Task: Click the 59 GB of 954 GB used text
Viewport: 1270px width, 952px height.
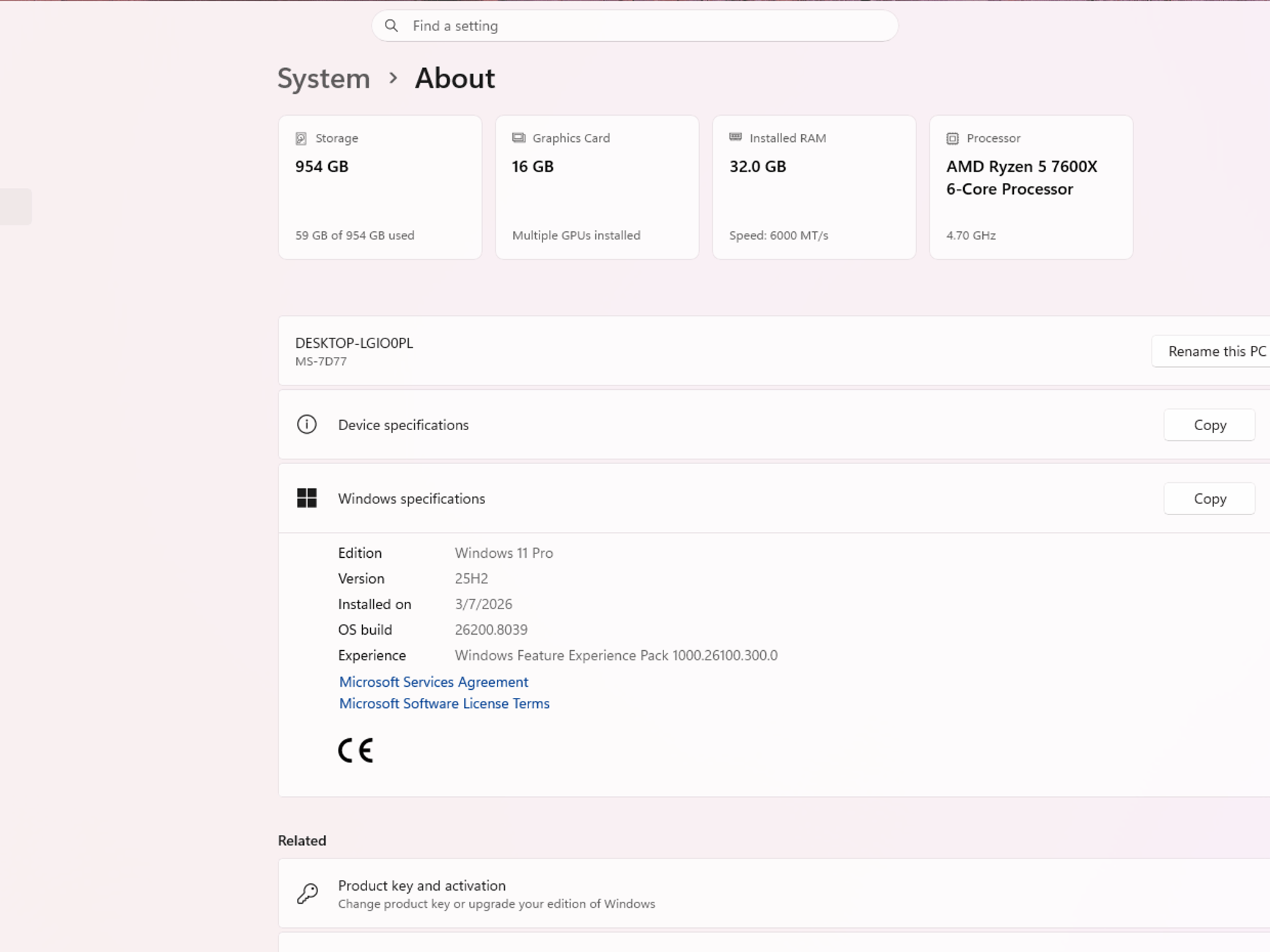Action: point(355,236)
